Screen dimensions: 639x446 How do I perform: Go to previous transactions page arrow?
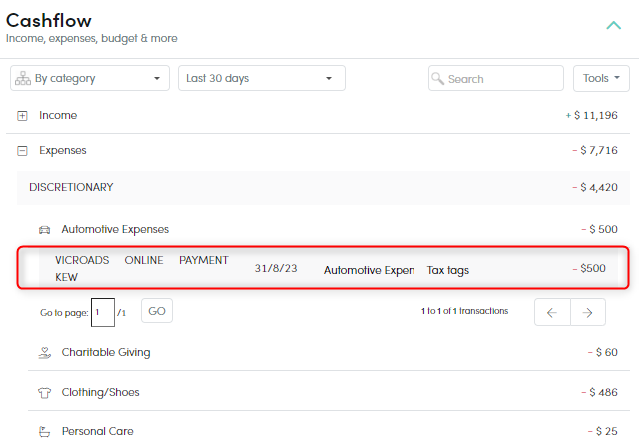[x=552, y=312]
